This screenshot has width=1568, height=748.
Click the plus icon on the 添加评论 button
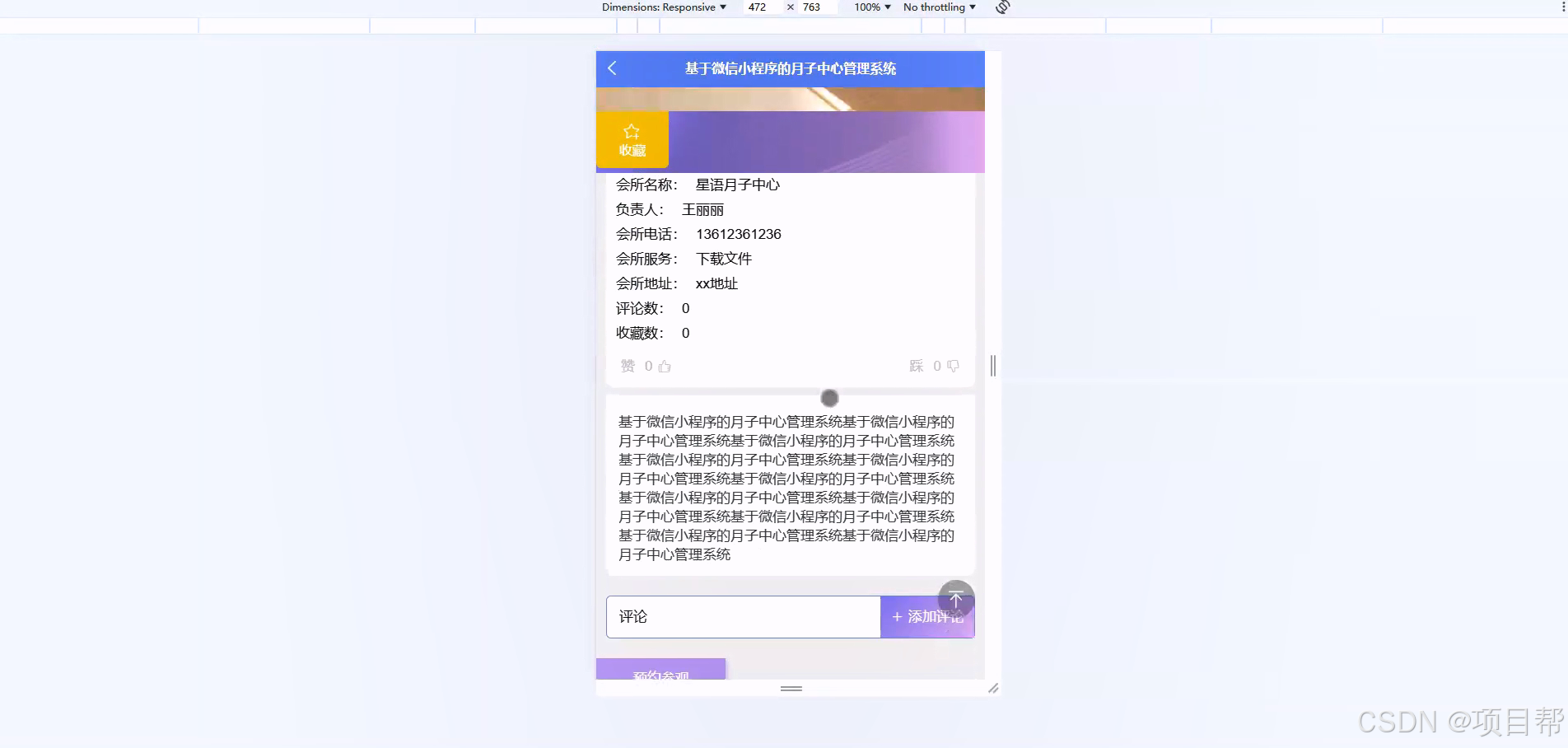click(x=897, y=617)
